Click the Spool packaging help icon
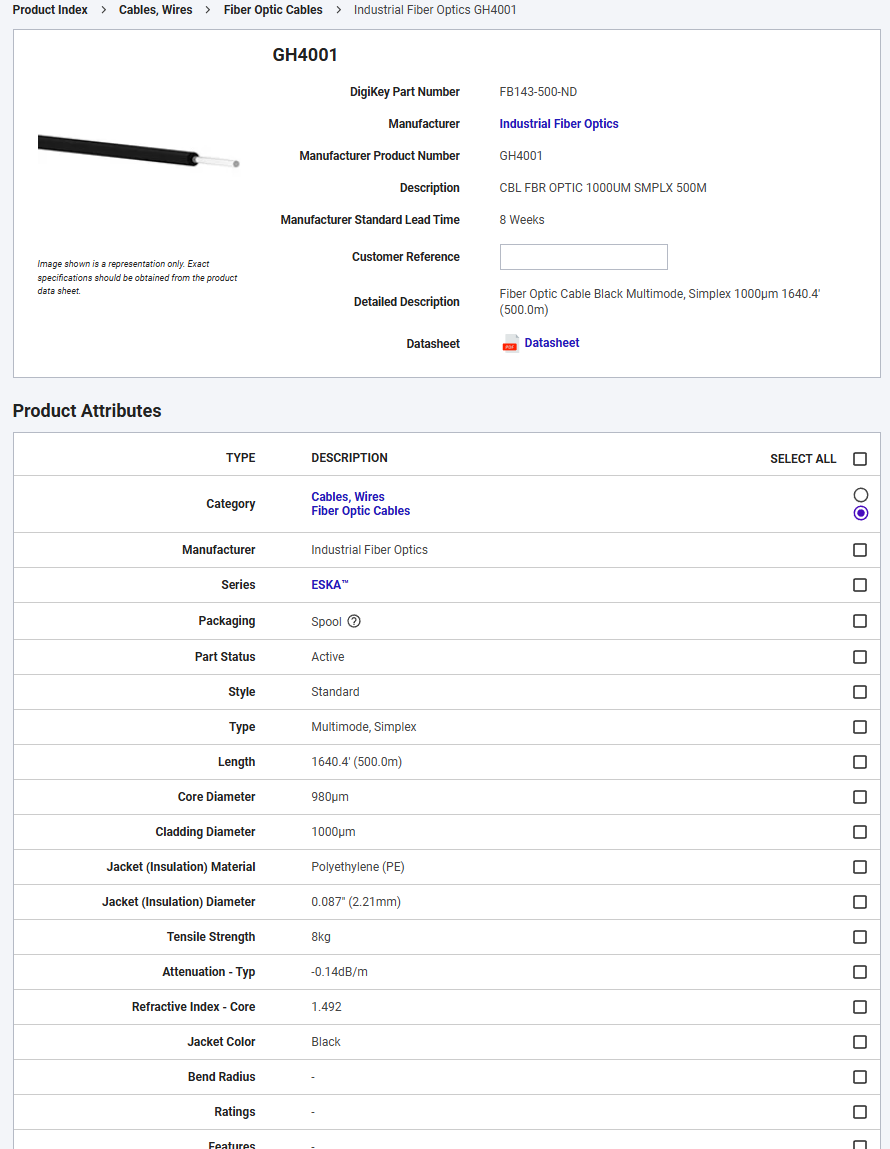890x1149 pixels. click(352, 621)
